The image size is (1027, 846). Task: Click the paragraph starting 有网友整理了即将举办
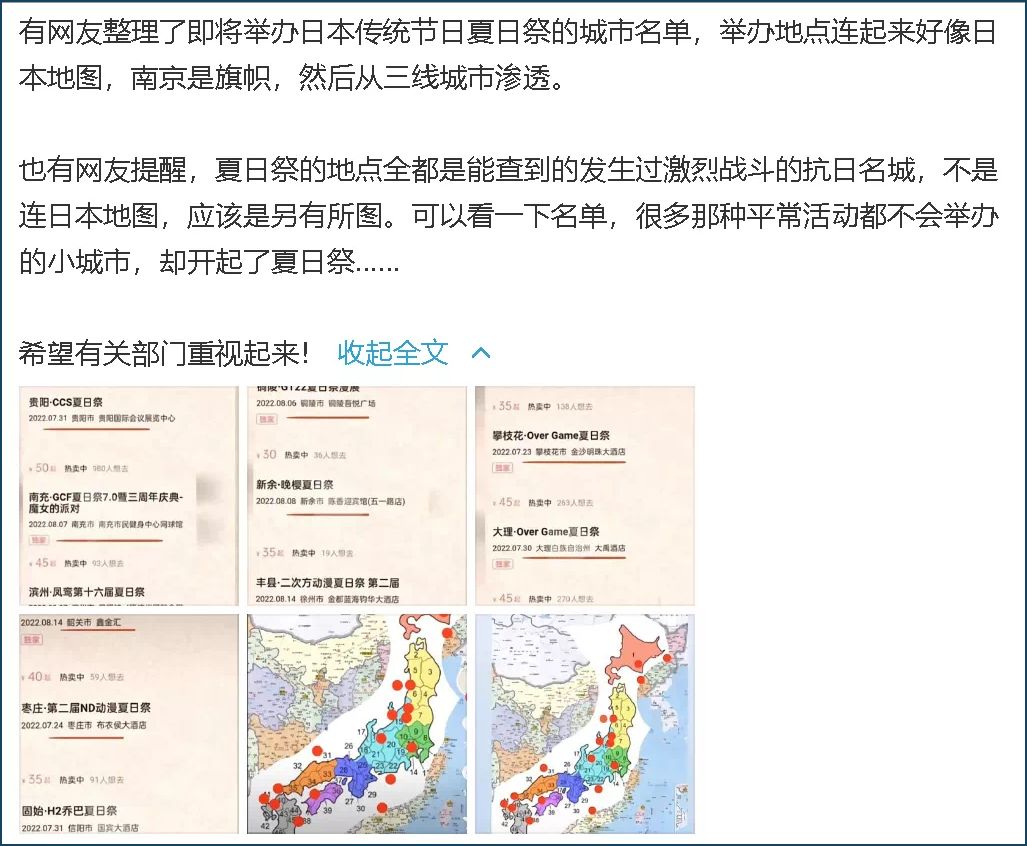508,55
